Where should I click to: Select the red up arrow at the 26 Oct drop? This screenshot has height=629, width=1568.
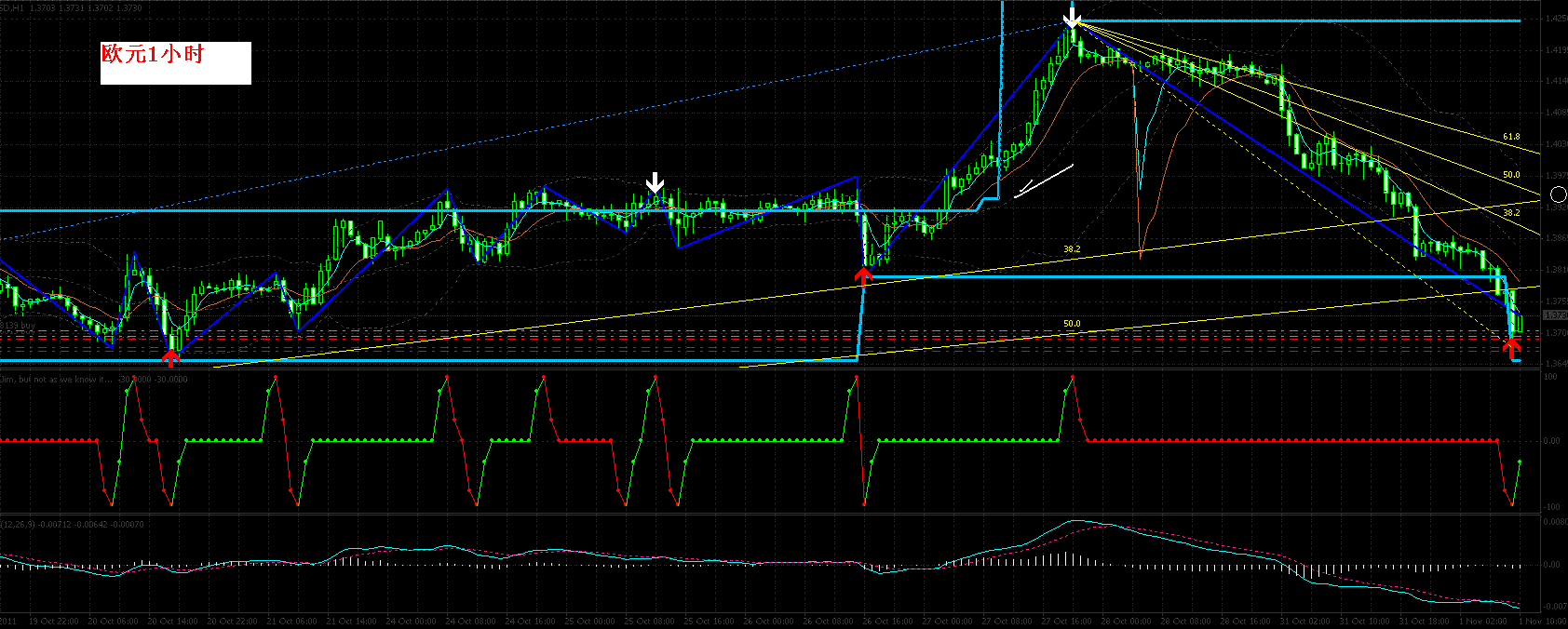(x=863, y=275)
